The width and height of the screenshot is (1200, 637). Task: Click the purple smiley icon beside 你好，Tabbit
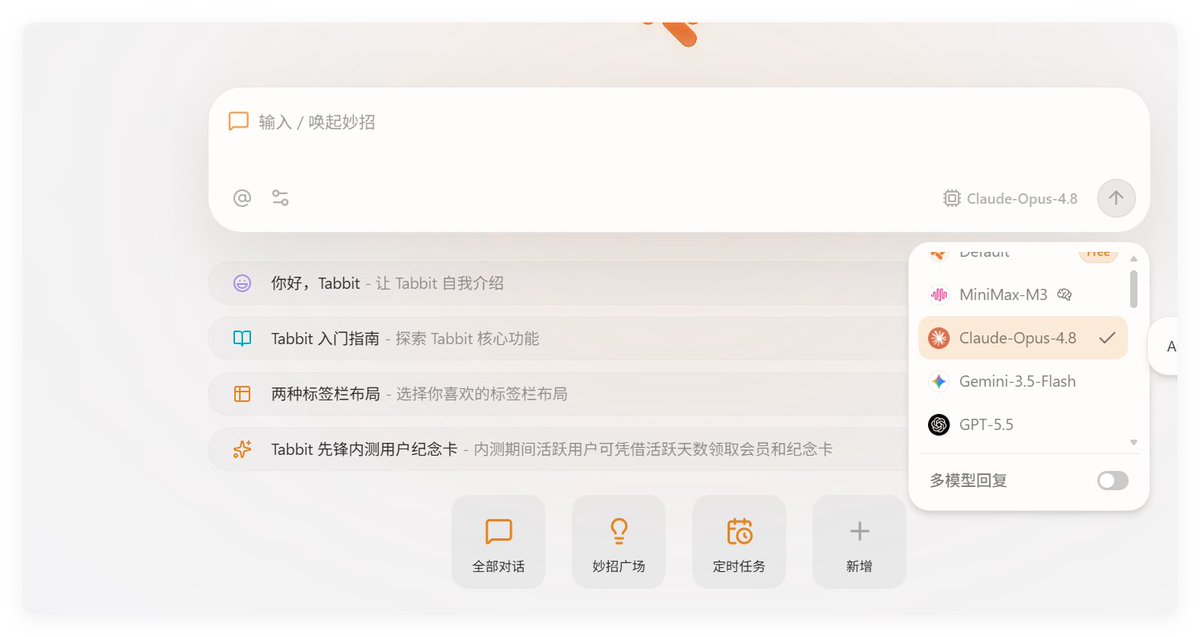pyautogui.click(x=242, y=283)
